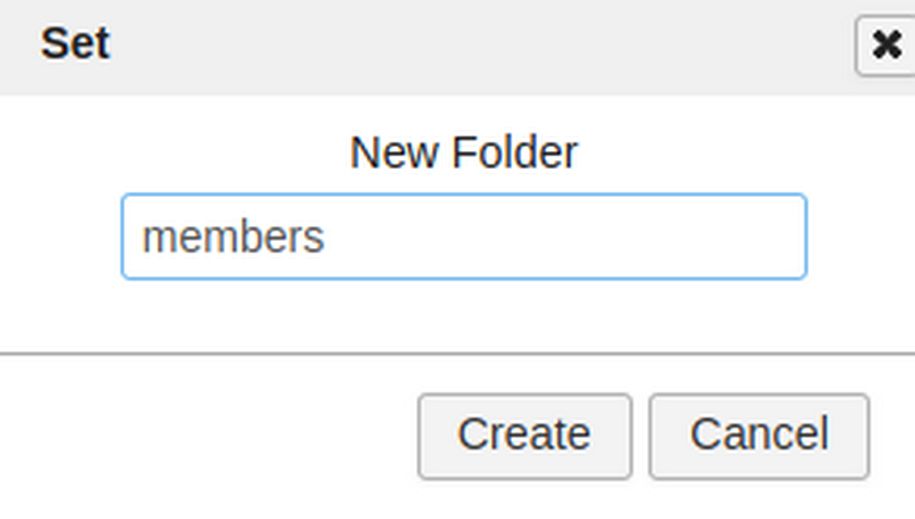
Task: Confirm folder creation with Create
Action: pos(524,435)
